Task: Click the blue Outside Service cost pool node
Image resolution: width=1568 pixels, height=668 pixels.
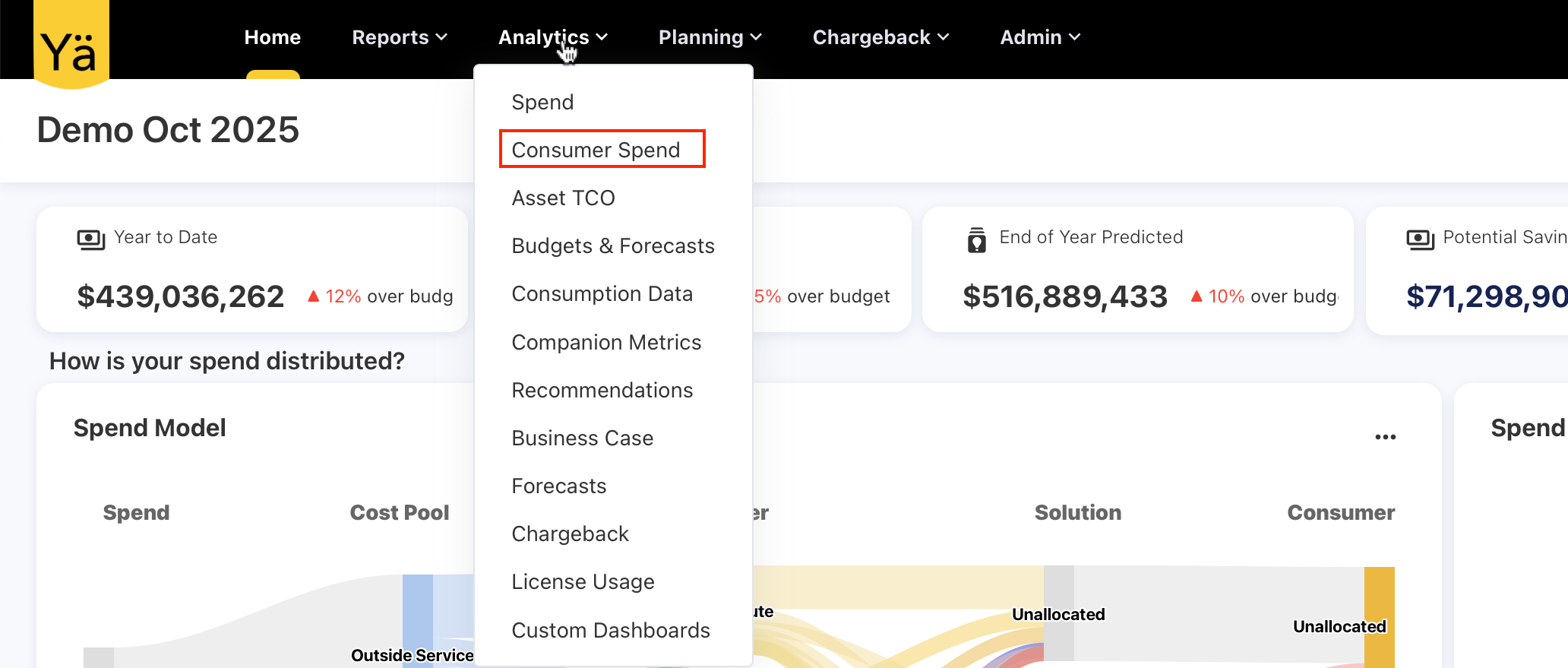Action: (x=417, y=616)
